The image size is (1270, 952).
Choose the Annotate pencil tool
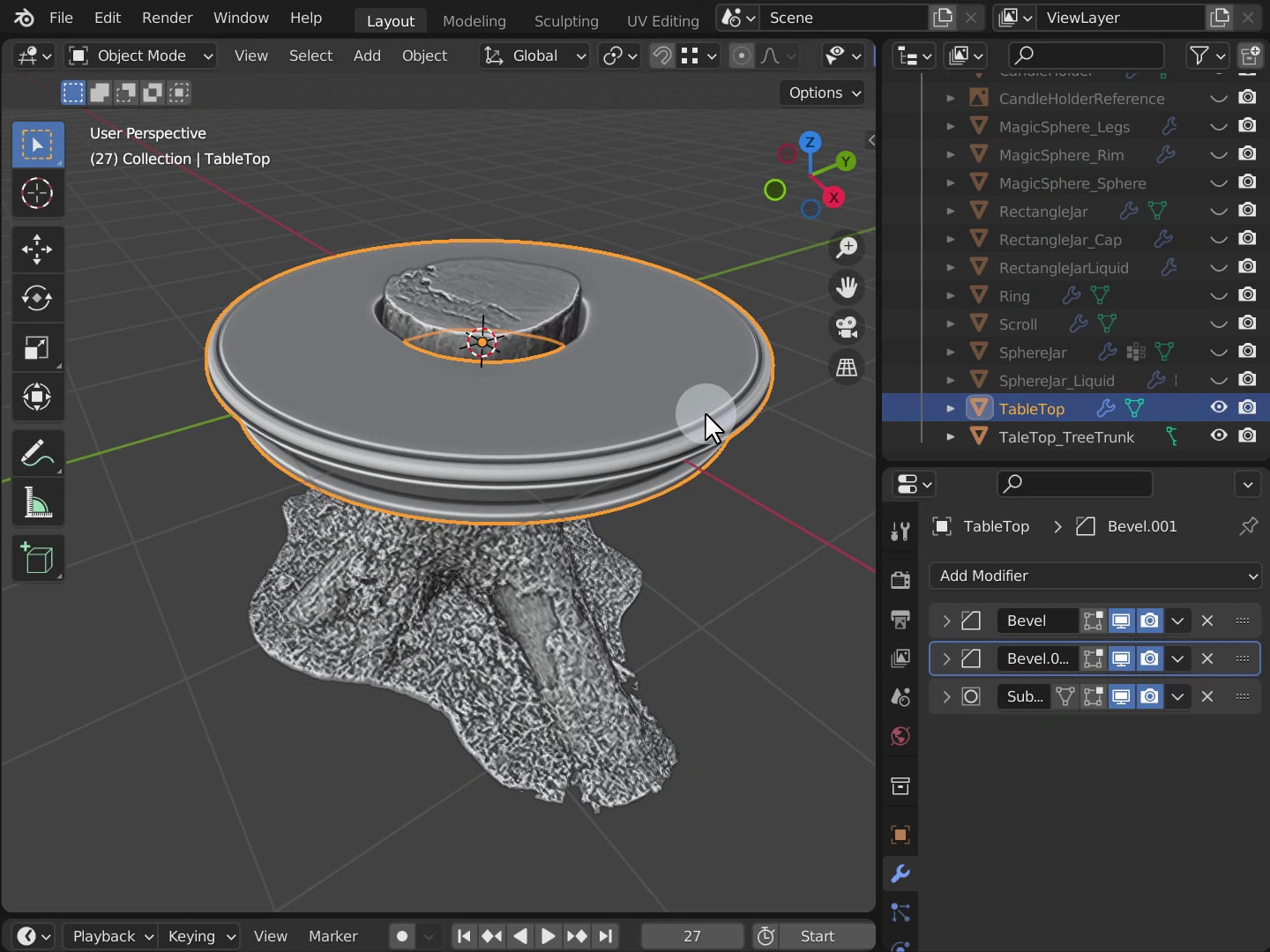click(37, 454)
